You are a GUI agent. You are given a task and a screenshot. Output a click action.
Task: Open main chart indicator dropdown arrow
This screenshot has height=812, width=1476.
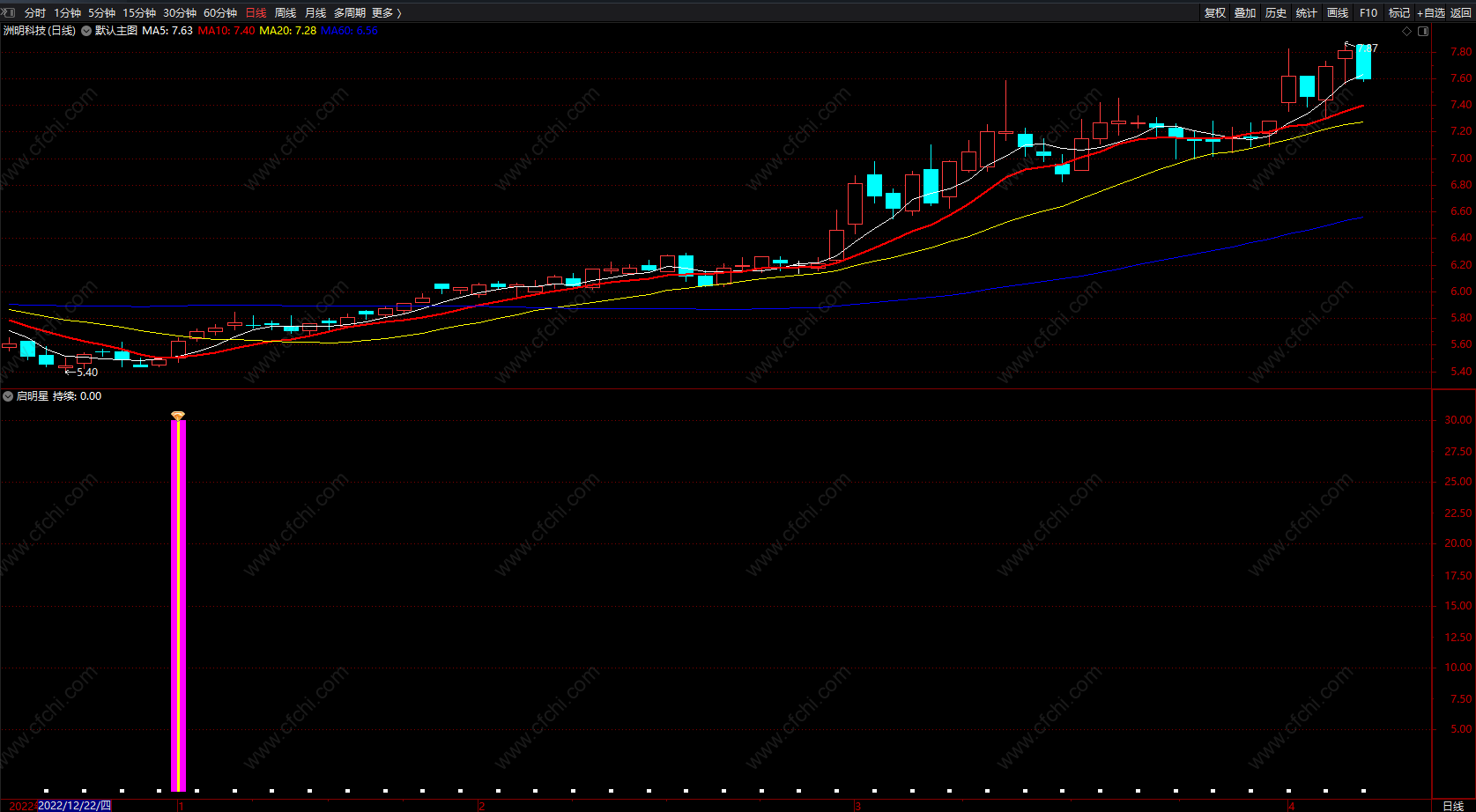tap(86, 31)
